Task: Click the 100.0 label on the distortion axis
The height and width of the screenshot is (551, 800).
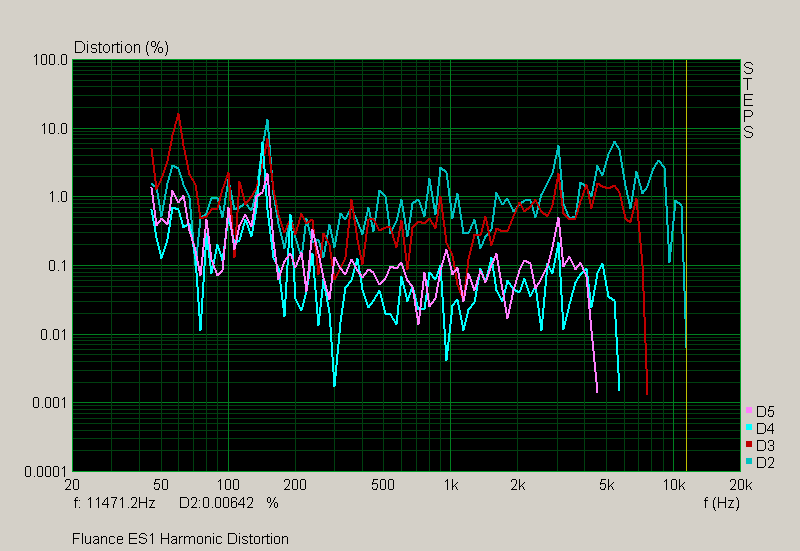Action: point(52,61)
